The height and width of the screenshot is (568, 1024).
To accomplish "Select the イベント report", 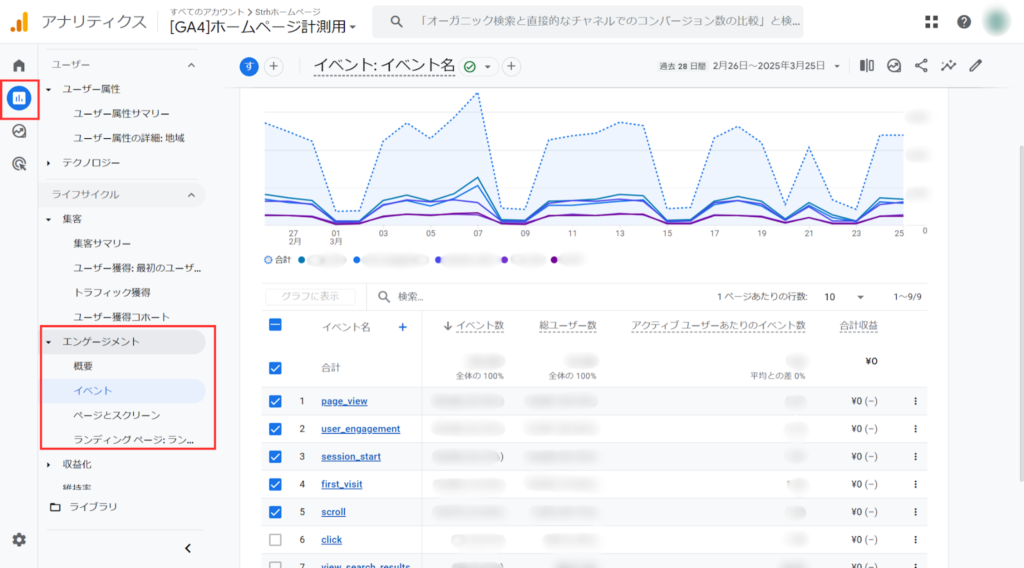I will (x=93, y=391).
